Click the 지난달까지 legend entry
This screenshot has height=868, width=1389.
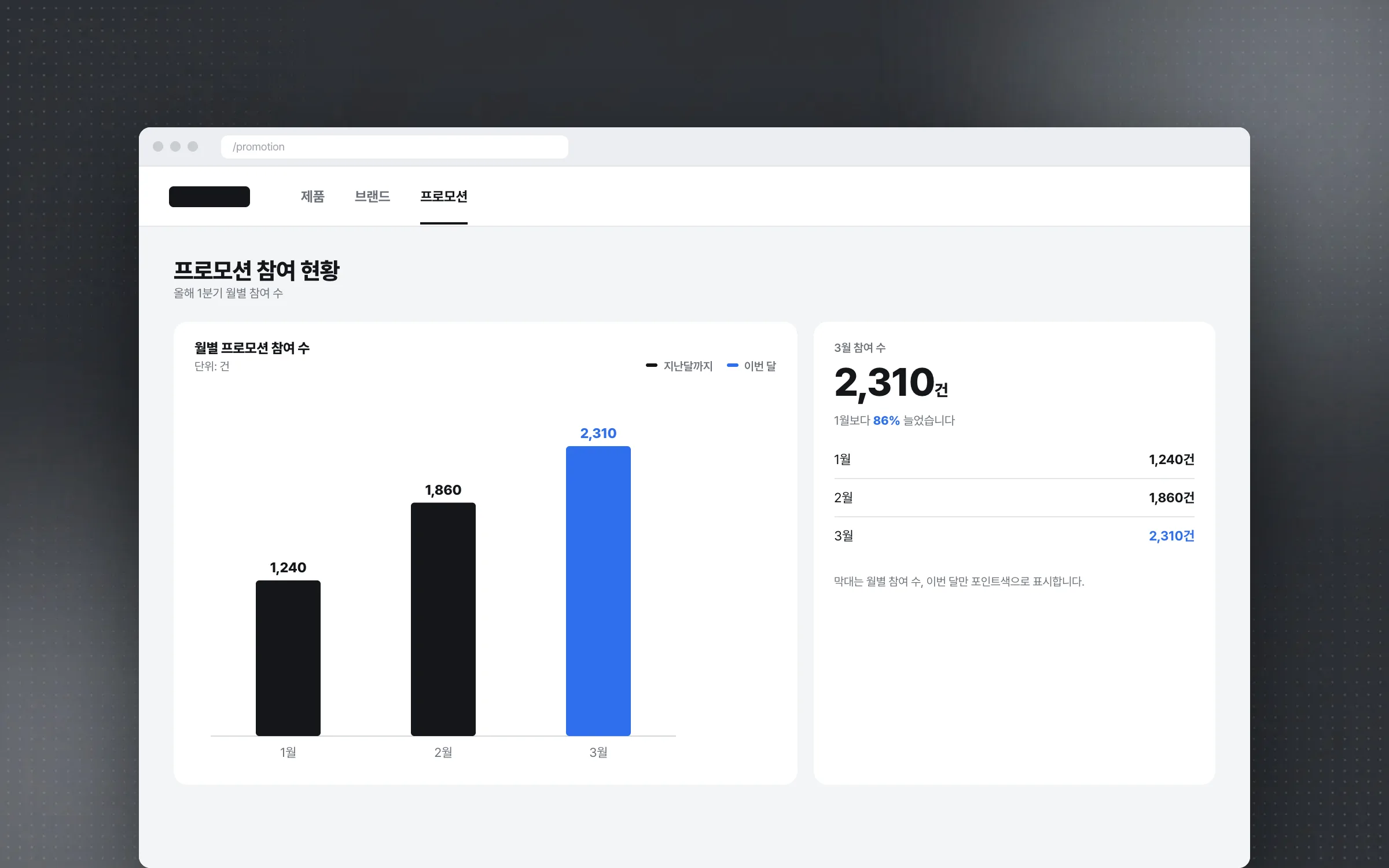coord(679,366)
